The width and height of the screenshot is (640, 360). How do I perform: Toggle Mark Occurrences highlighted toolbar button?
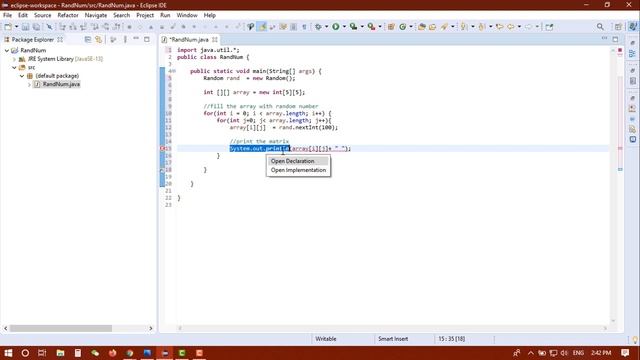pos(262,27)
